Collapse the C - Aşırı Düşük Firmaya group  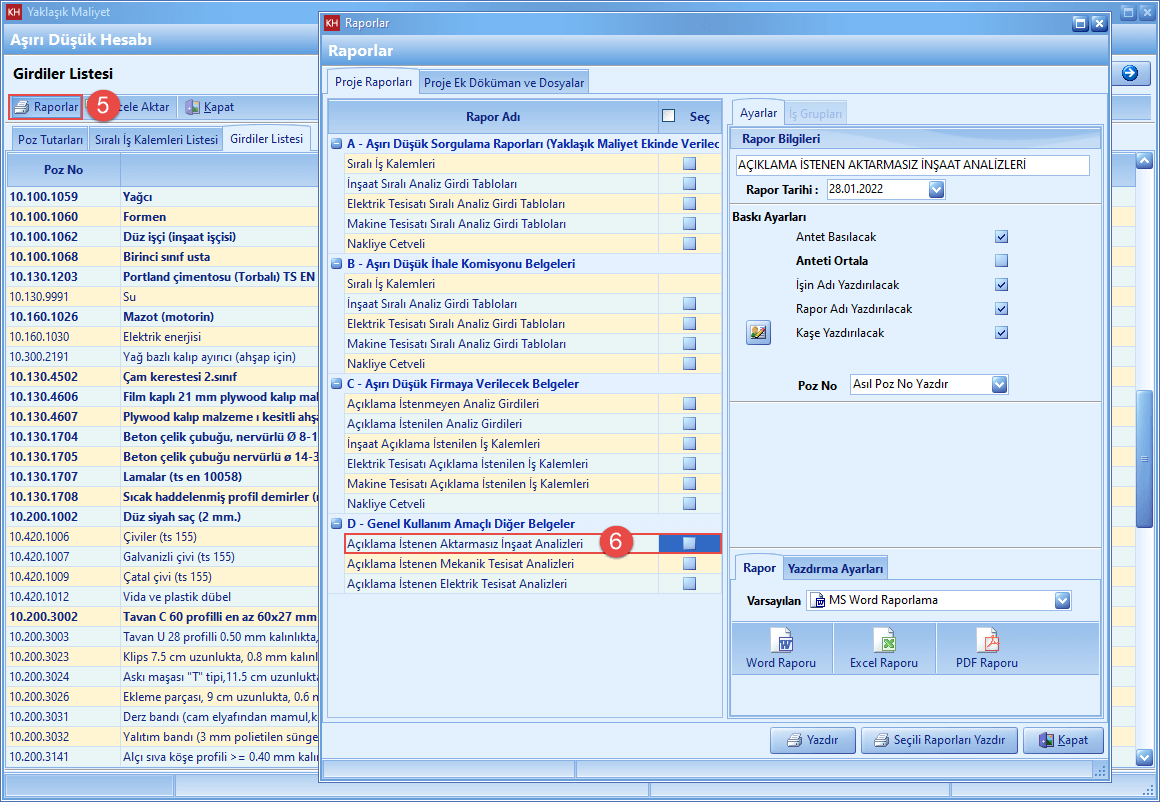pyautogui.click(x=337, y=384)
